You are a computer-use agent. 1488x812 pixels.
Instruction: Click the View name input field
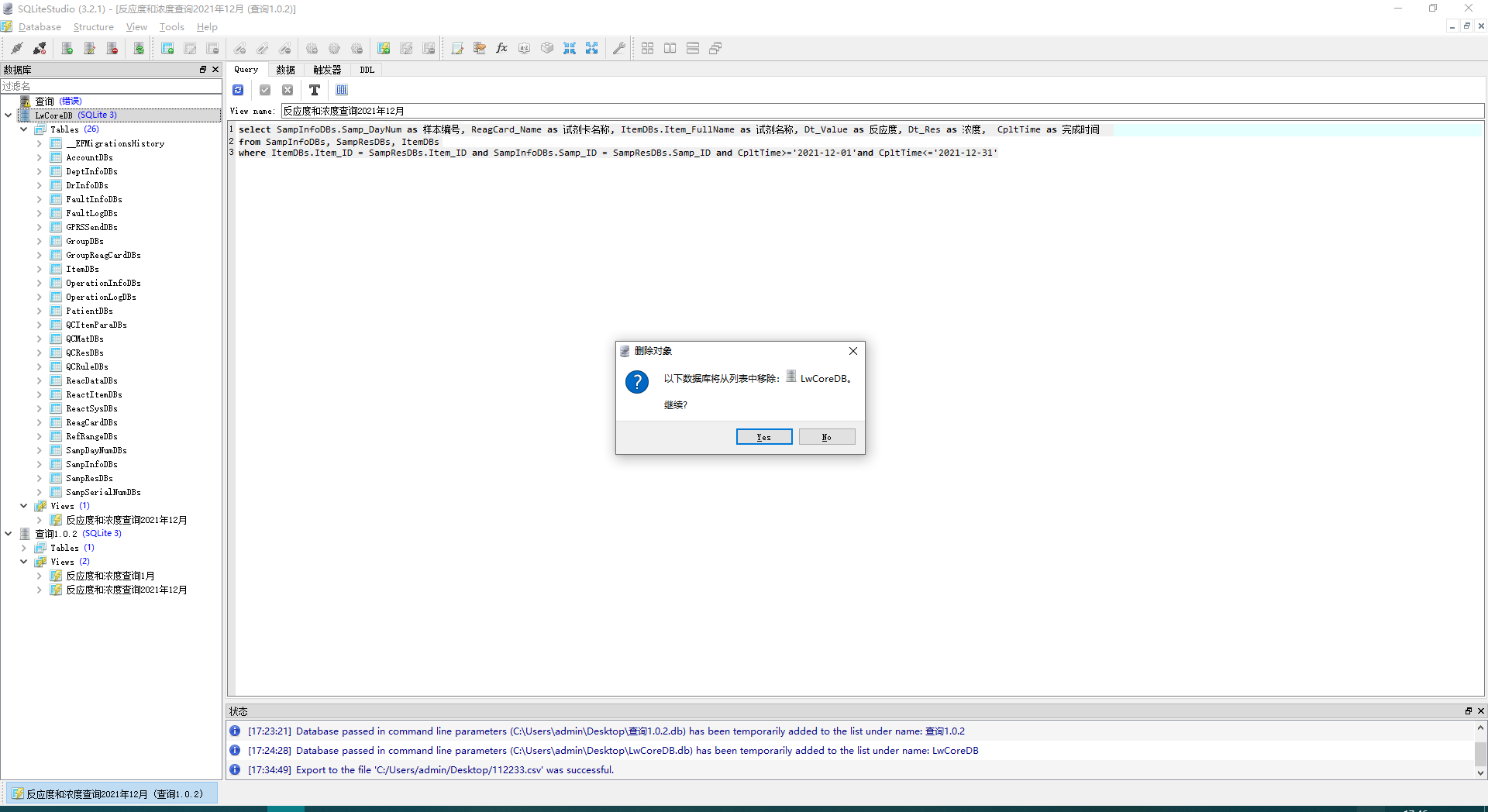coord(882,111)
